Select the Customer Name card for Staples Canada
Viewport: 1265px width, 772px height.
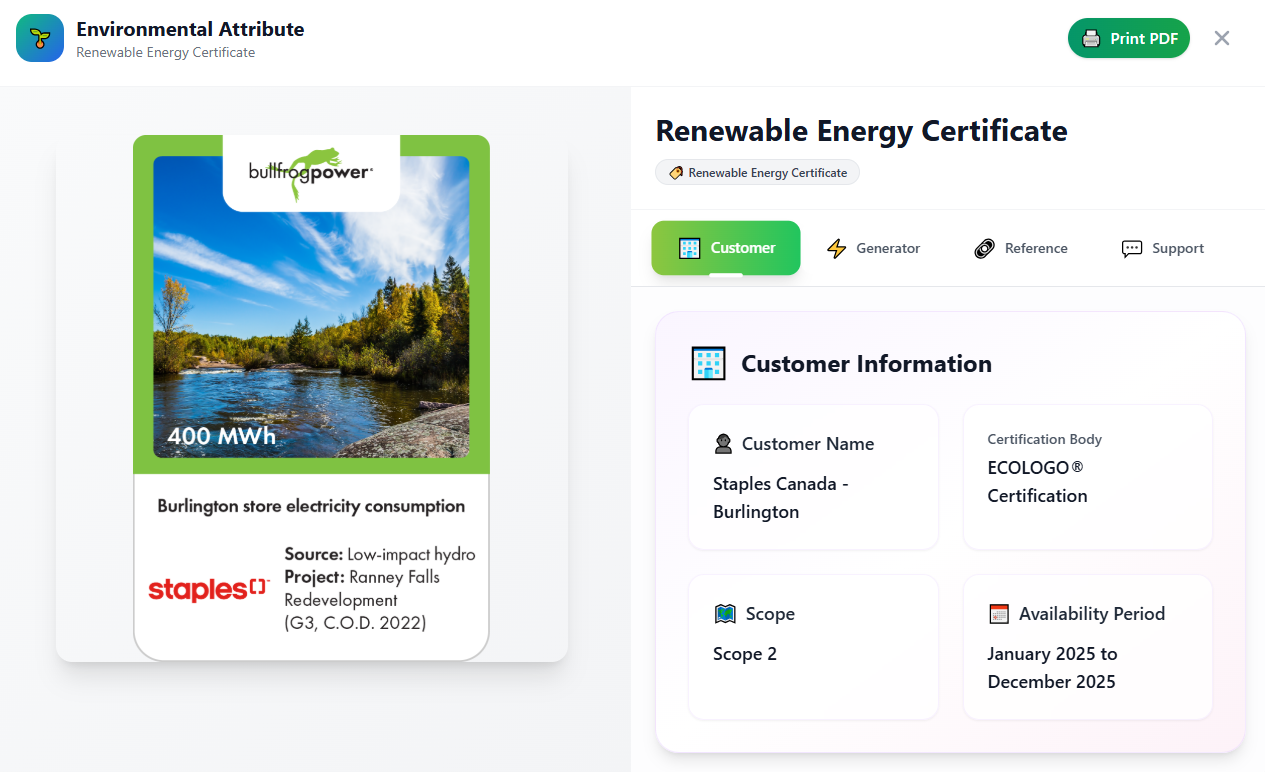coord(813,477)
